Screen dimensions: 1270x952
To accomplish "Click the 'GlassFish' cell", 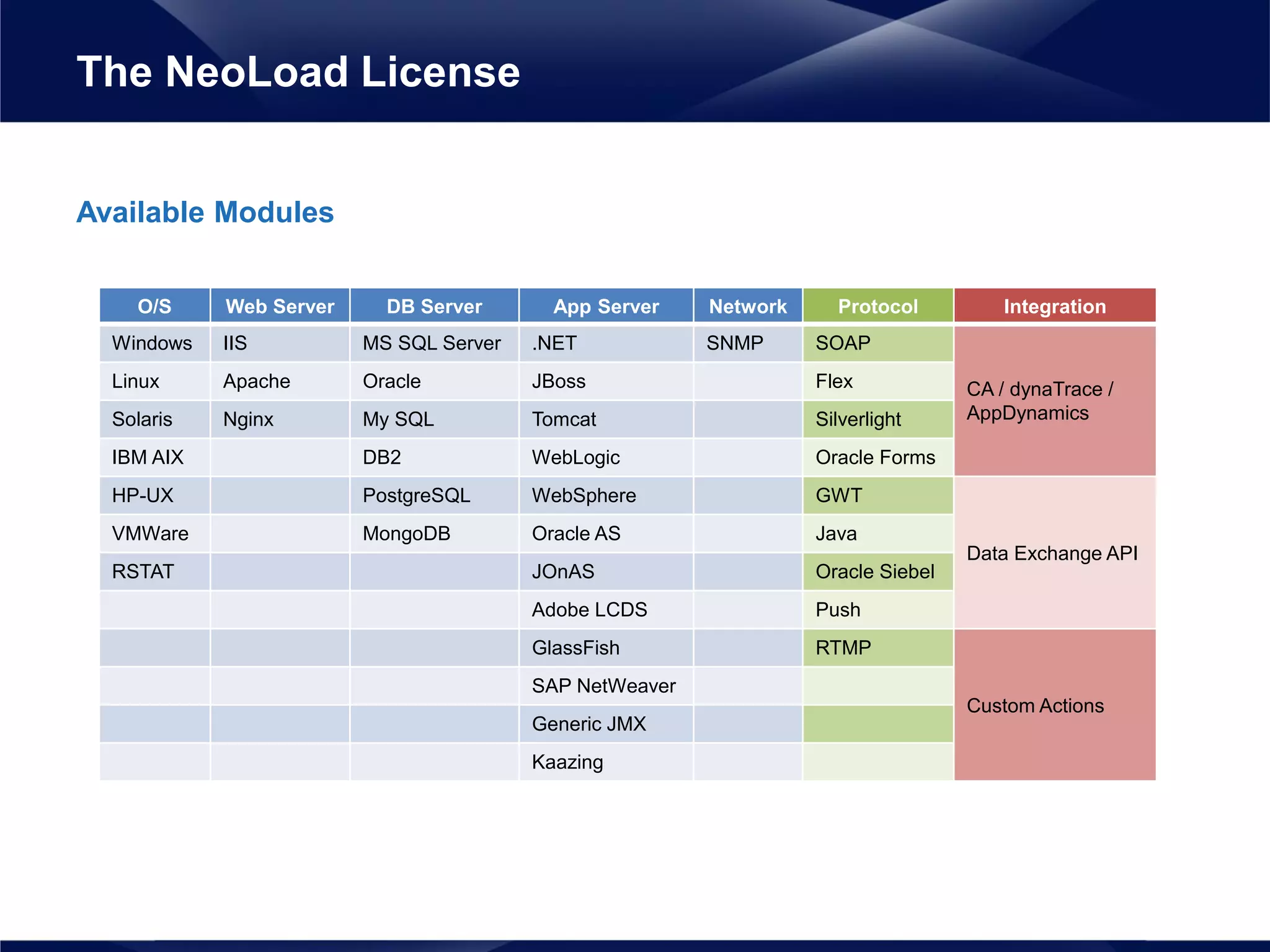I will point(606,648).
